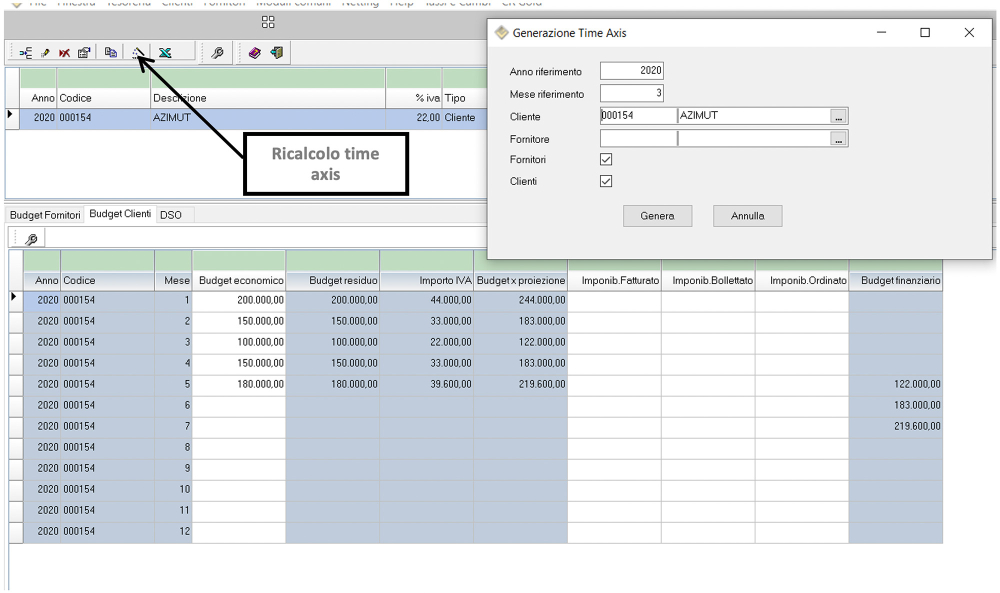Click the copy record toolbar icon
The width and height of the screenshot is (1000, 593).
(111, 53)
